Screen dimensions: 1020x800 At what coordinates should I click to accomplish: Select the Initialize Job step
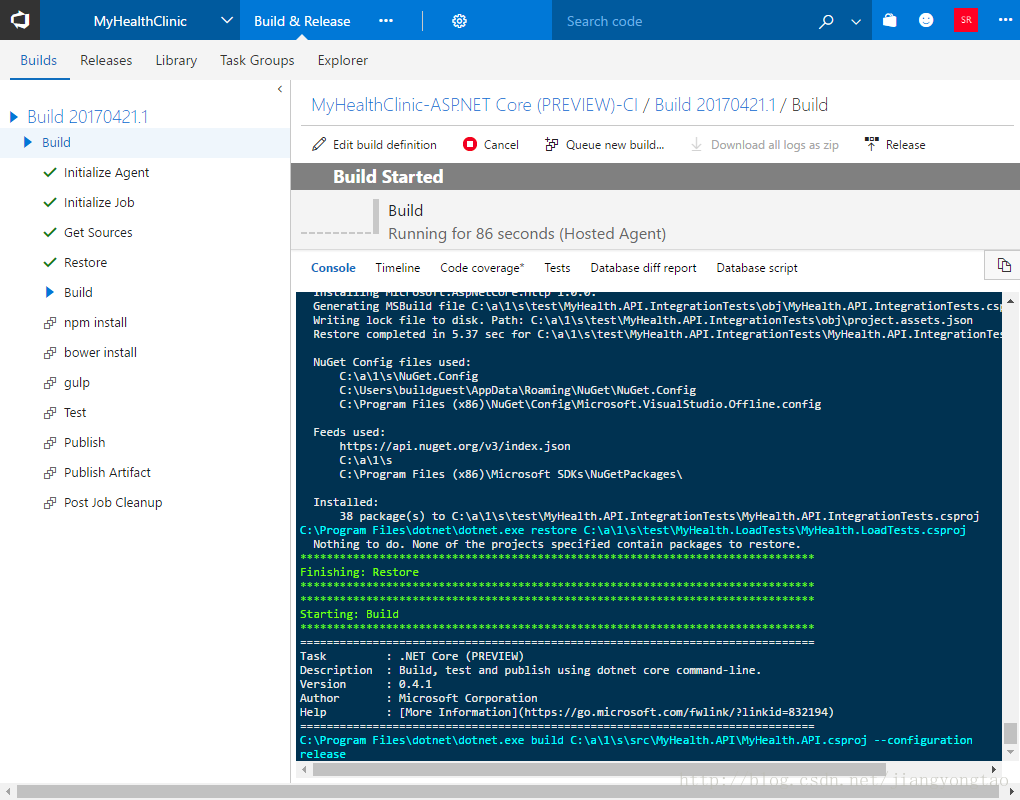(x=99, y=202)
